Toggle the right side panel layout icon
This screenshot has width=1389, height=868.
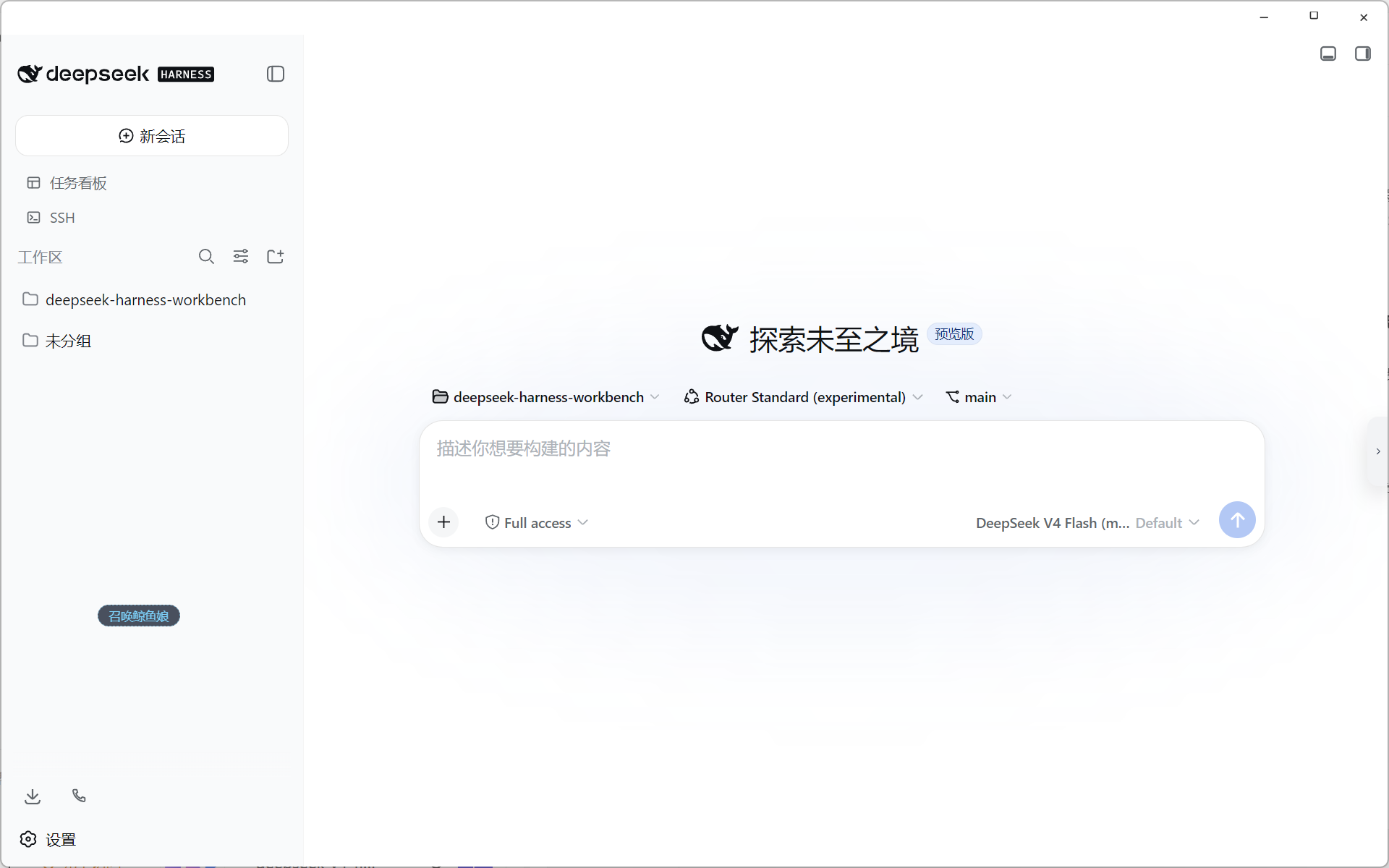[x=1363, y=54]
